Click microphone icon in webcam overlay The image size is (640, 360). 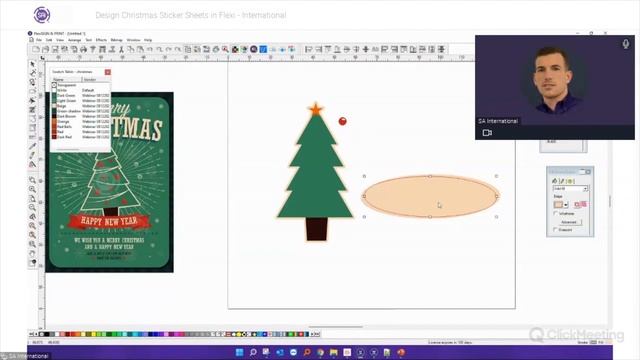tap(626, 44)
